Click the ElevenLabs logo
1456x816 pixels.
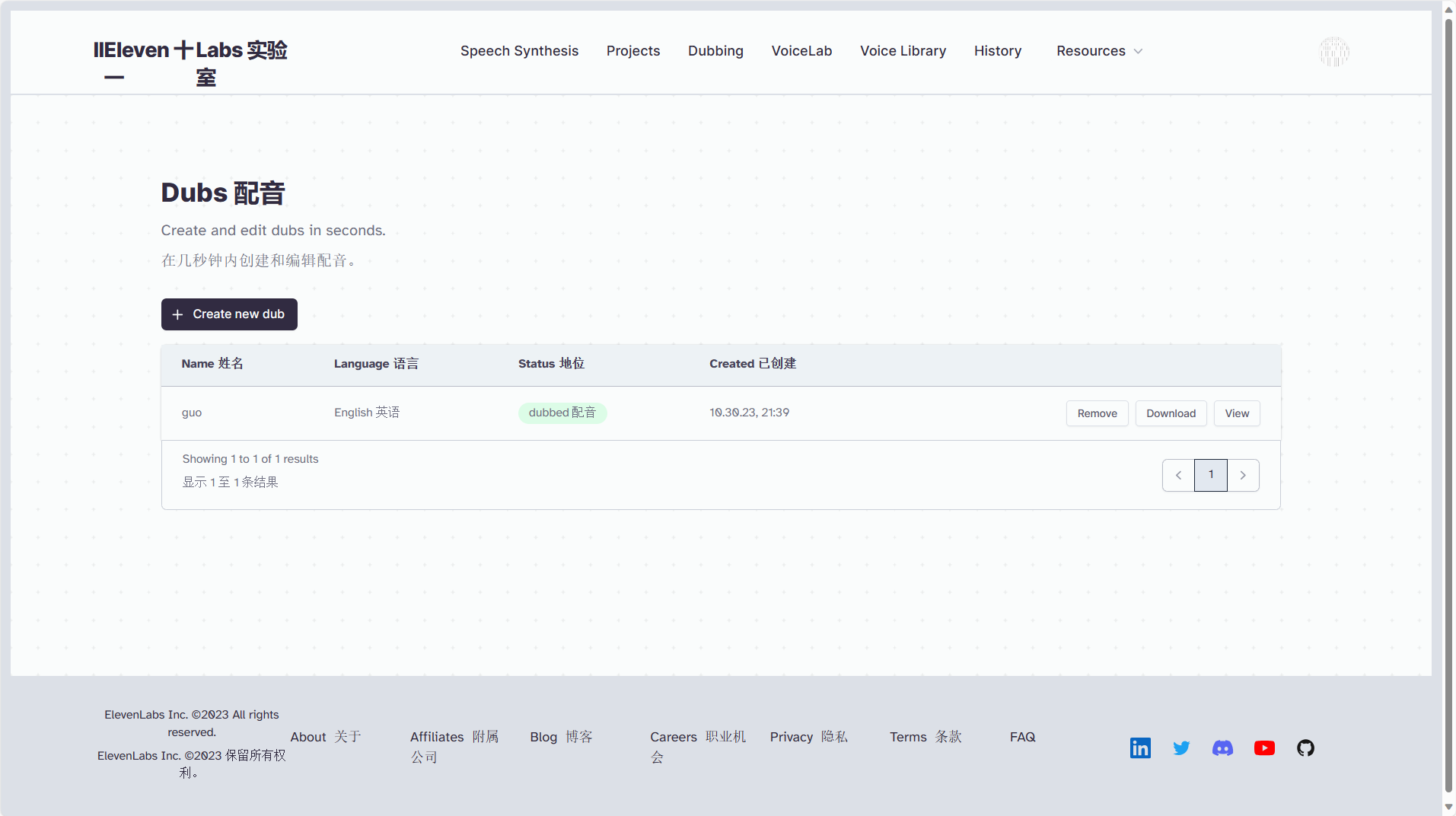(x=190, y=62)
